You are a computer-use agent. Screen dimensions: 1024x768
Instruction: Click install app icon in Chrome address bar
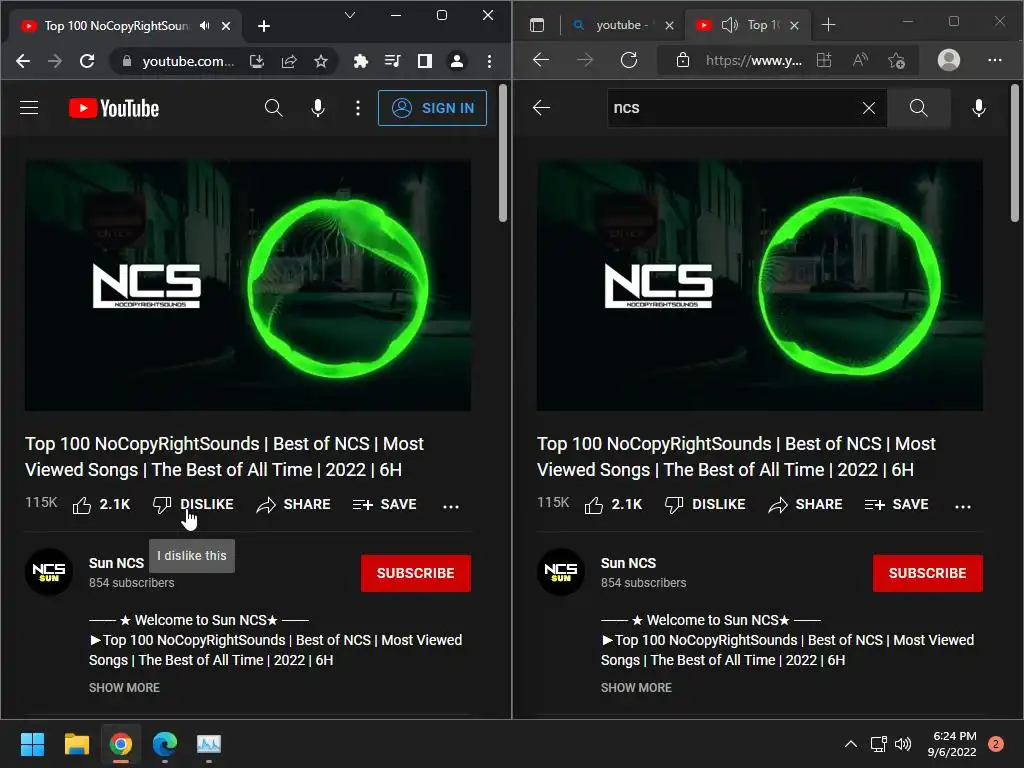(x=257, y=61)
